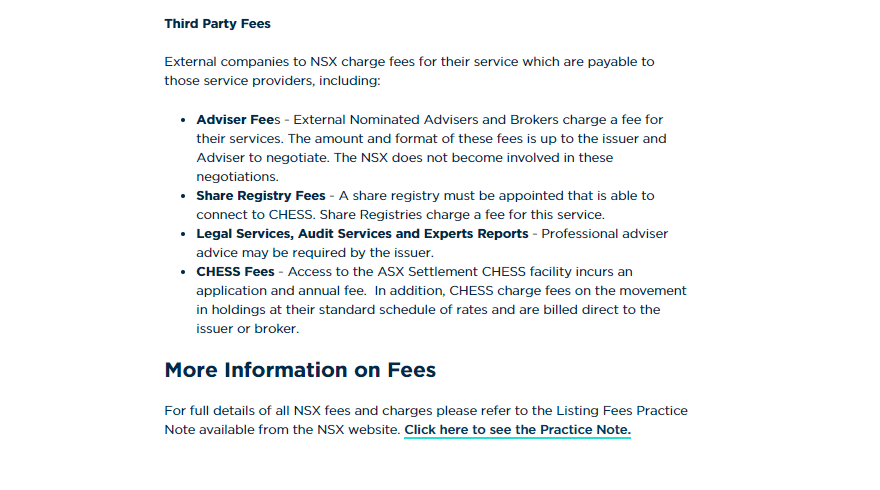The width and height of the screenshot is (880, 490).
Task: Click the bullet marker beside Legal Services
Action: [184, 234]
